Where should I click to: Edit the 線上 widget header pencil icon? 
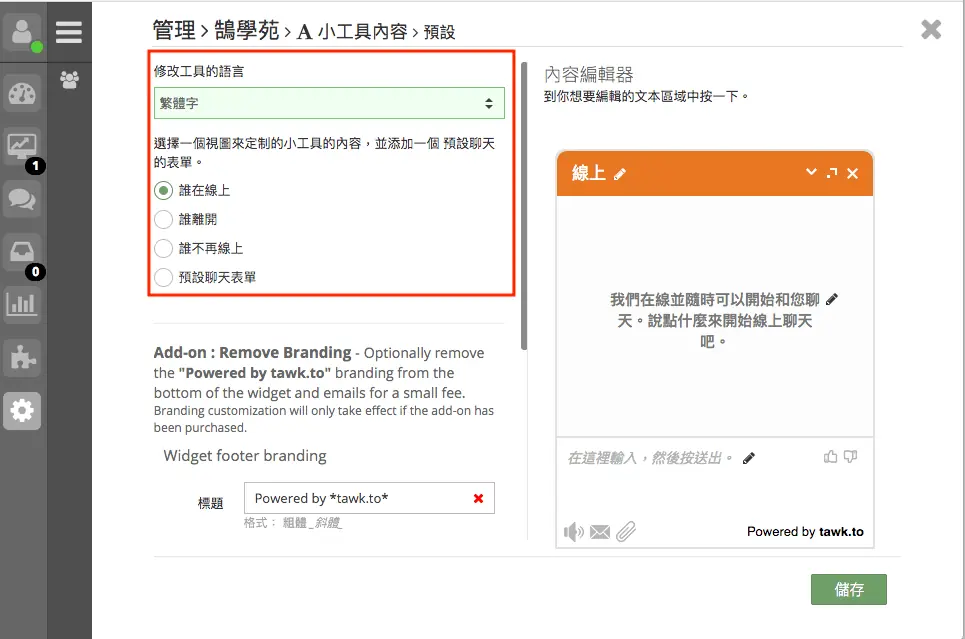[x=620, y=174]
